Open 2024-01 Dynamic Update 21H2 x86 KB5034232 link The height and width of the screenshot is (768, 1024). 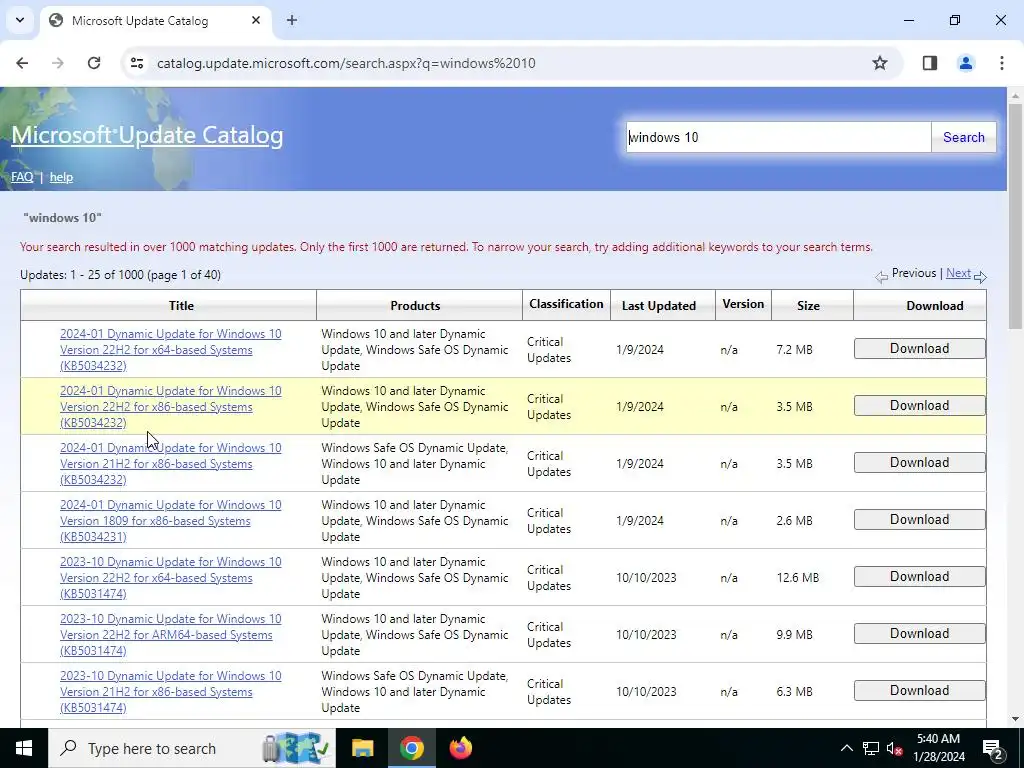click(x=170, y=464)
